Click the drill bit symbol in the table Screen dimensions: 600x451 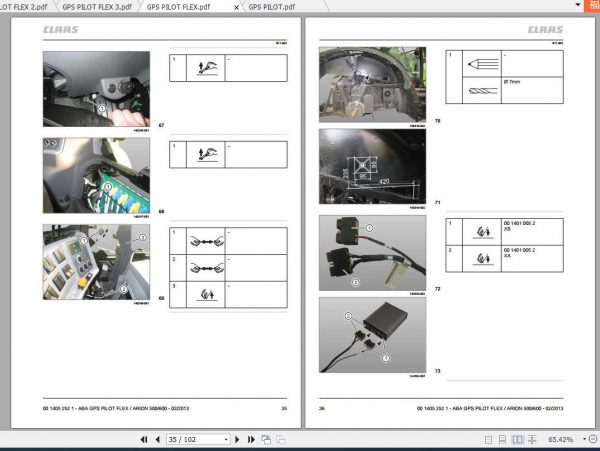[483, 91]
